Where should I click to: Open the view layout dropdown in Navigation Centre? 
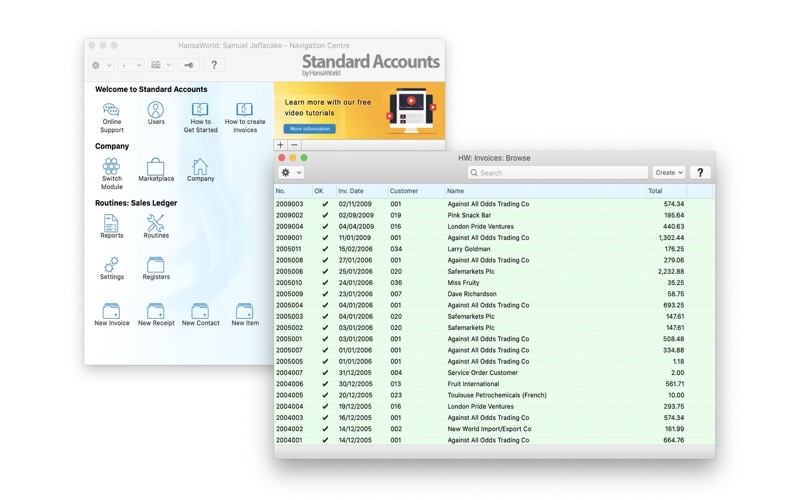click(x=161, y=65)
